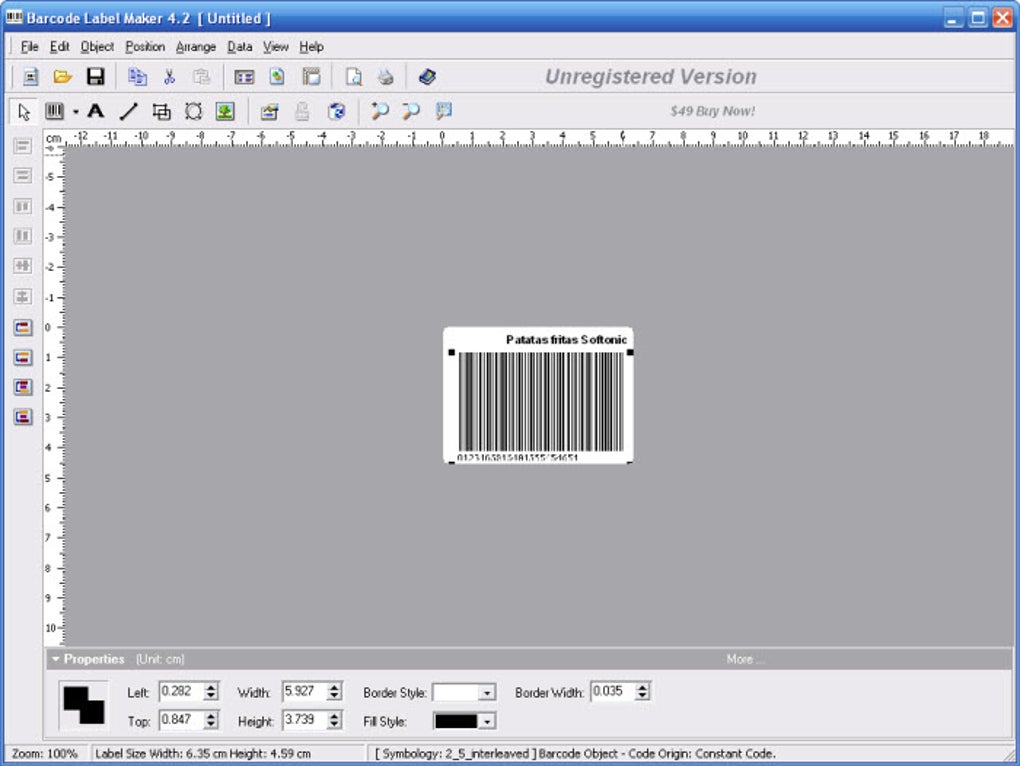The width and height of the screenshot is (1020, 766).
Task: Increase Border Width with up arrow
Action: pyautogui.click(x=643, y=687)
